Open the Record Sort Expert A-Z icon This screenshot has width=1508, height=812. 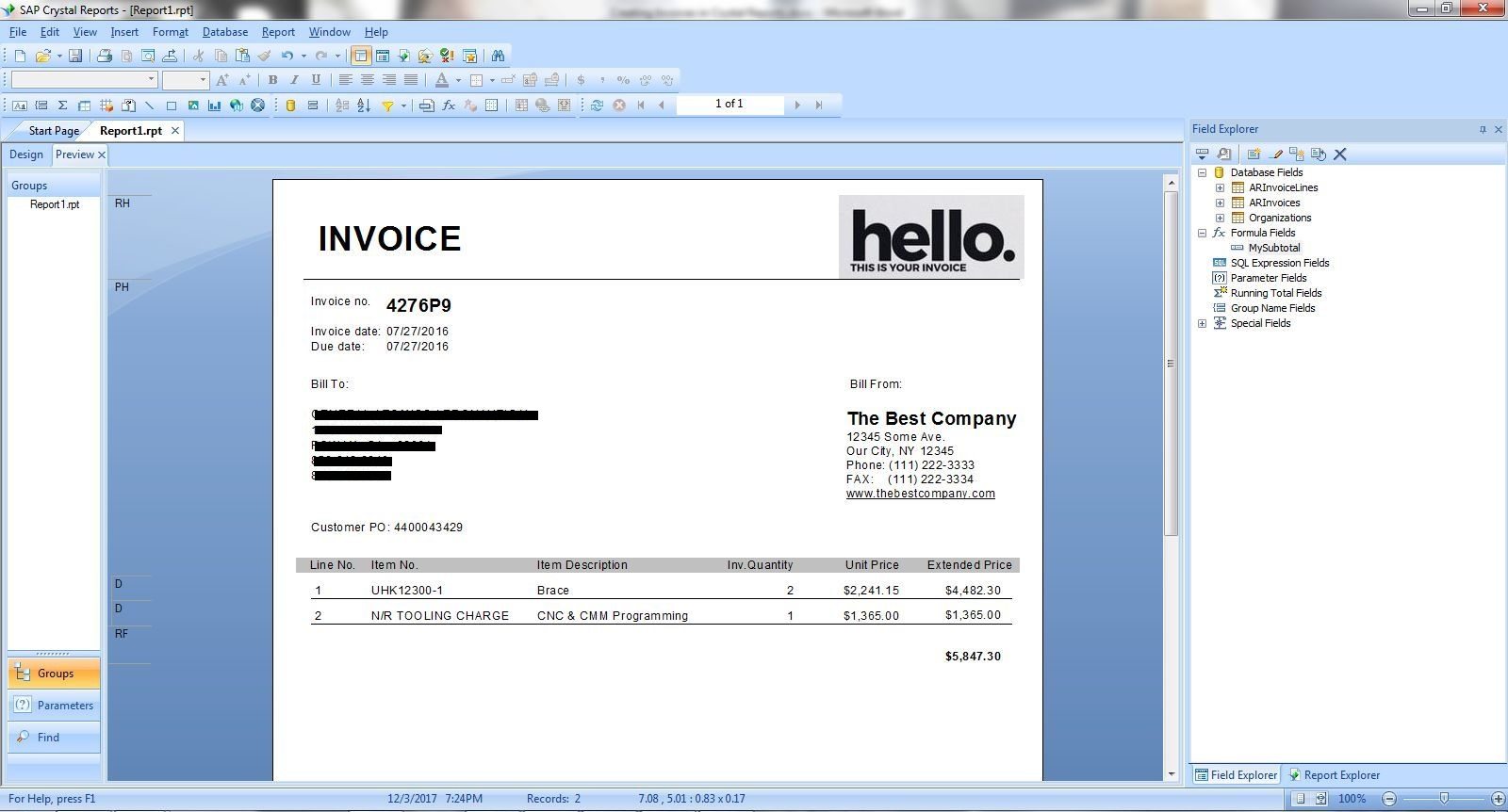click(x=364, y=106)
